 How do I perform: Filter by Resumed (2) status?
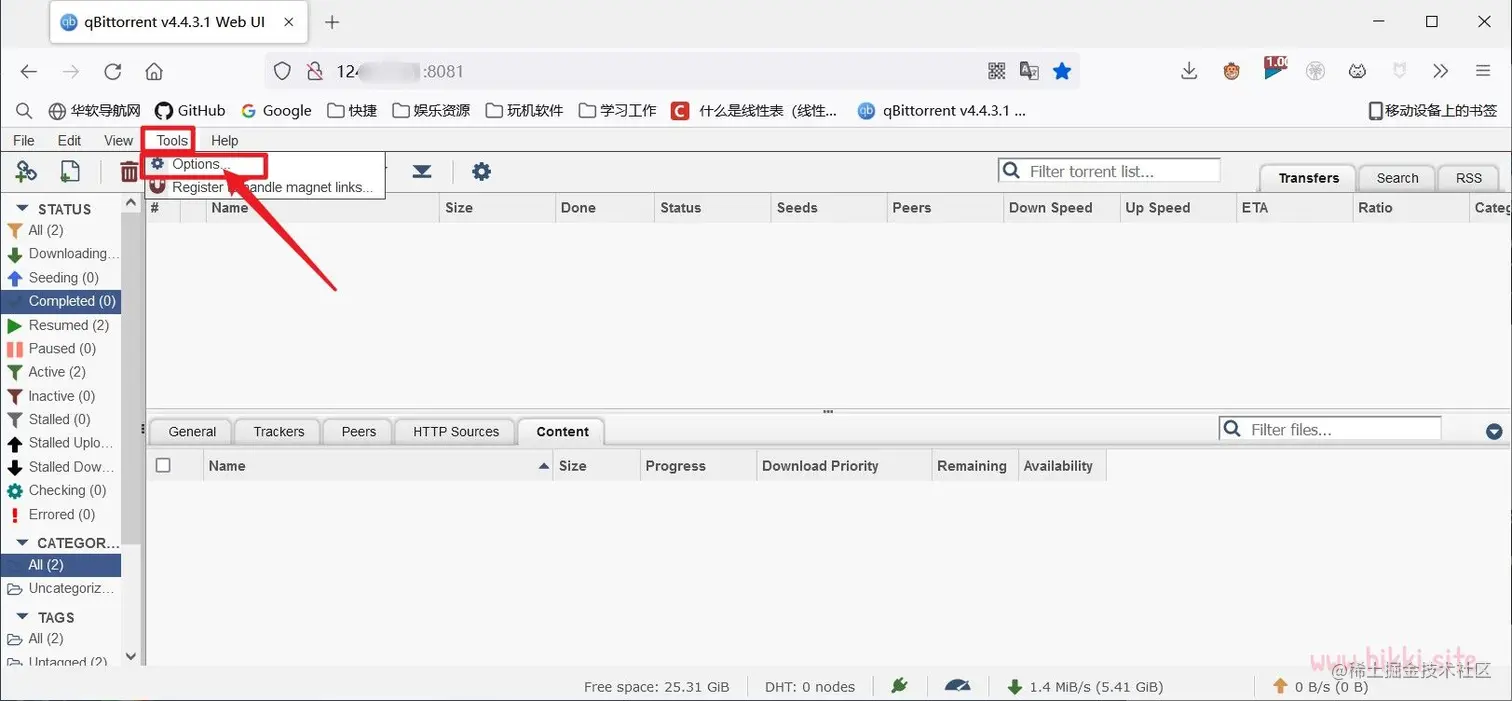(61, 325)
